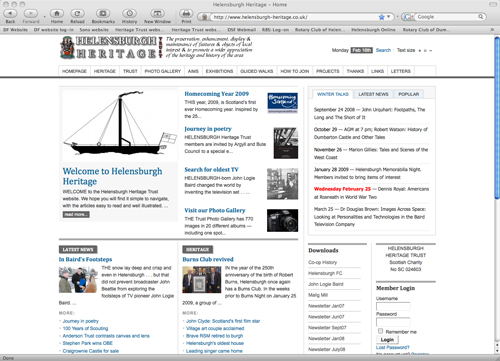Image resolution: width=500 pixels, height=361 pixels.
Task: Decrease text size with the minus control
Action: coord(431,51)
